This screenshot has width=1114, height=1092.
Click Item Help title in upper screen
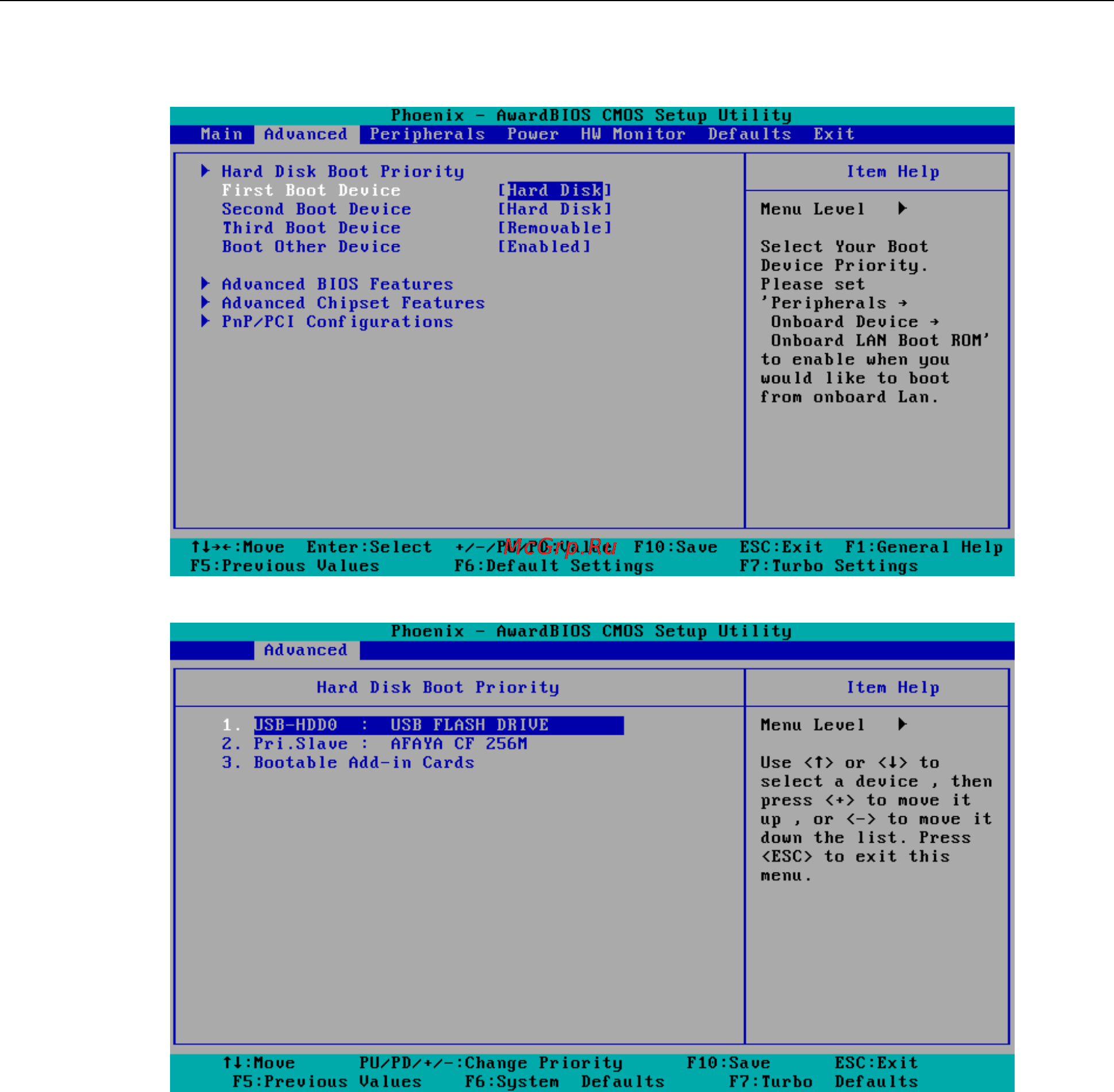(x=892, y=172)
